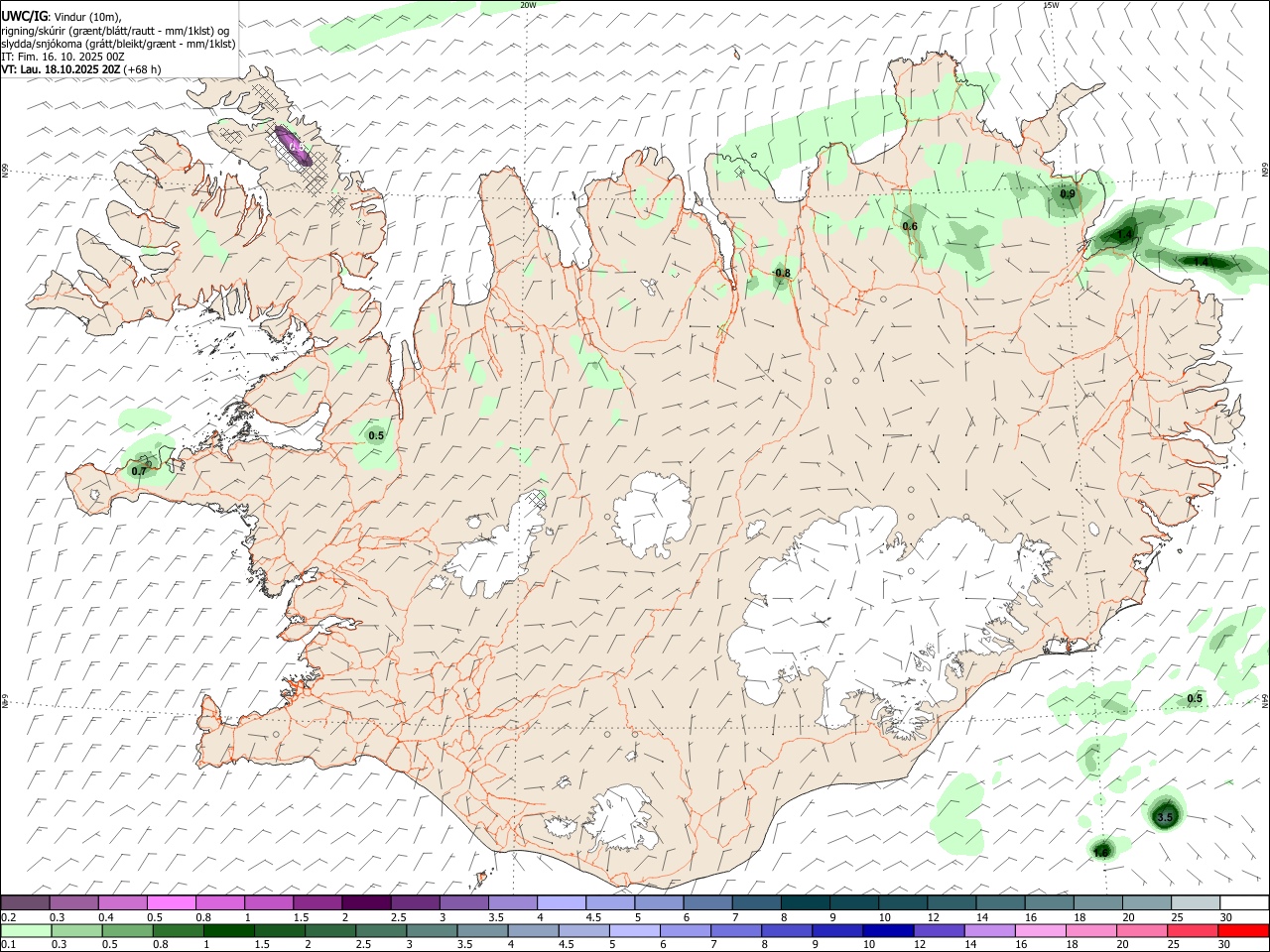Click the '0.9' precipitation value in the northeast
The image size is (1270, 952).
tap(1068, 194)
